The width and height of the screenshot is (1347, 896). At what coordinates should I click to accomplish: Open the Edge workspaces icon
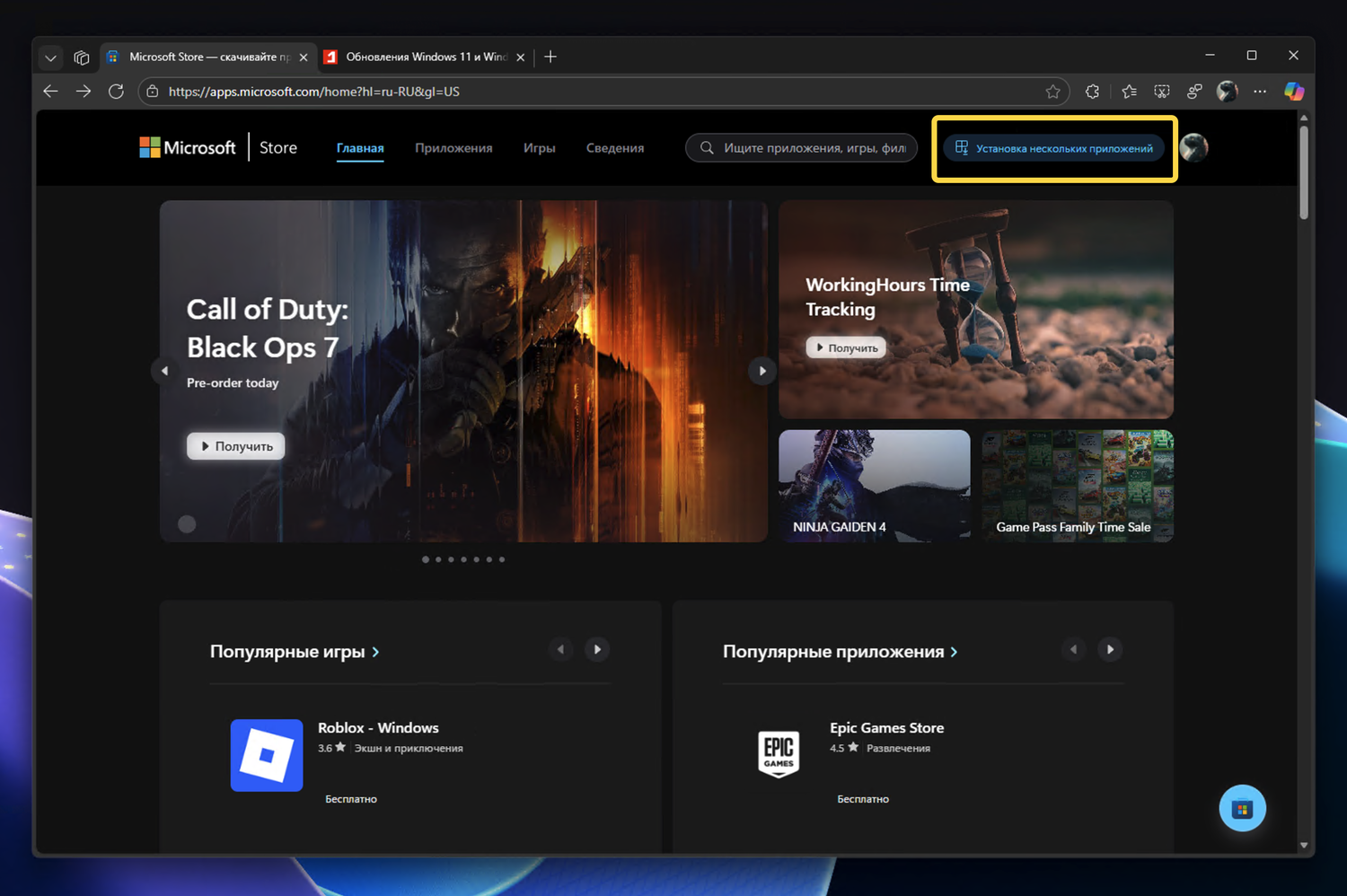[82, 57]
